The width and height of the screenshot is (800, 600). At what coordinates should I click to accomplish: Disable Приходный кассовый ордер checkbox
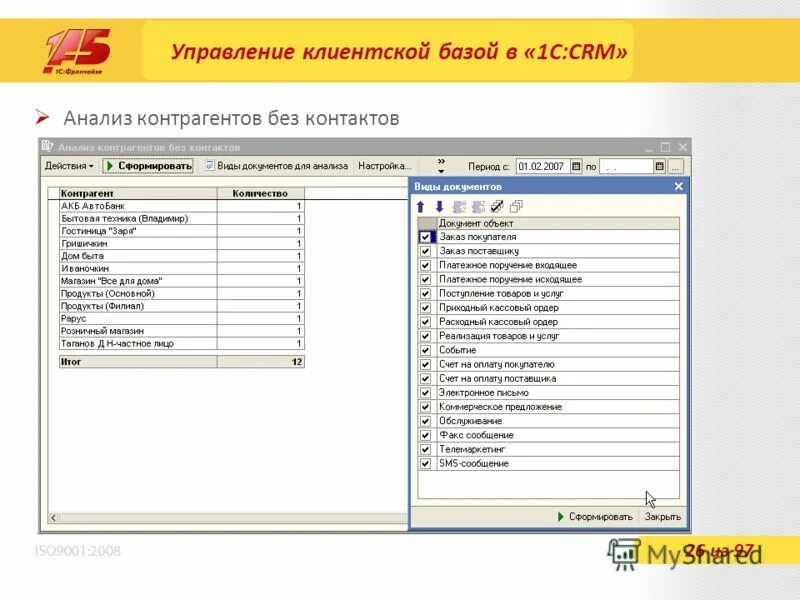pos(425,308)
